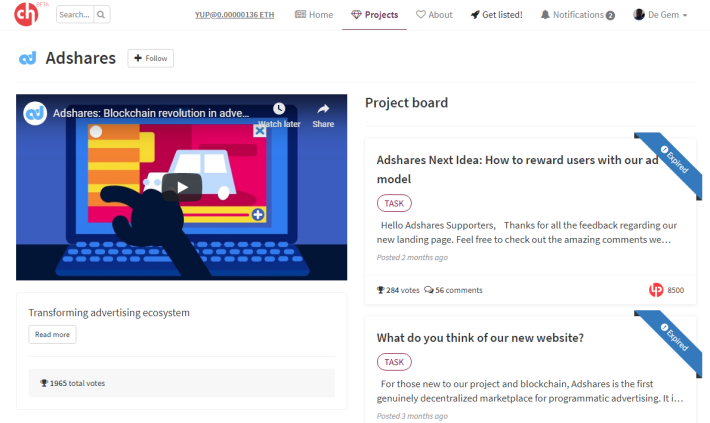Open Notifications menu item

577,14
